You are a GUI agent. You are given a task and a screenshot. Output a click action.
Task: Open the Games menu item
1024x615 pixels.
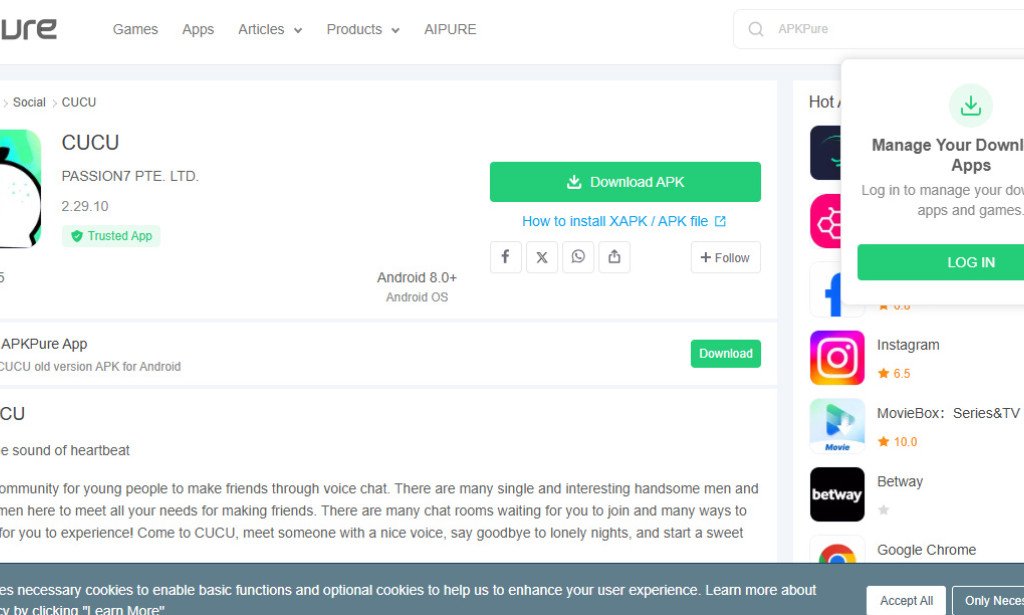coord(135,29)
